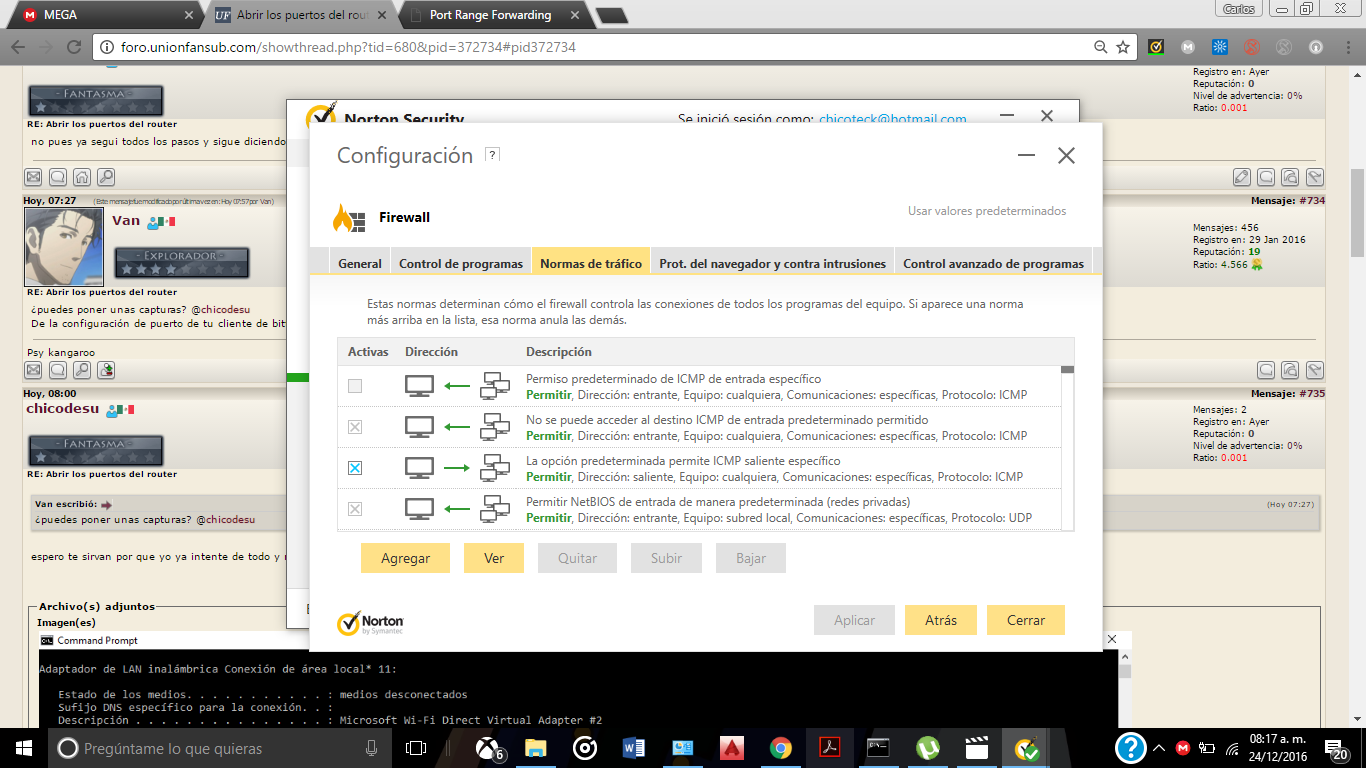Screen dimensions: 1366x768
Task: Click the Norton extension icon in Chrome toolbar
Action: (1156, 47)
